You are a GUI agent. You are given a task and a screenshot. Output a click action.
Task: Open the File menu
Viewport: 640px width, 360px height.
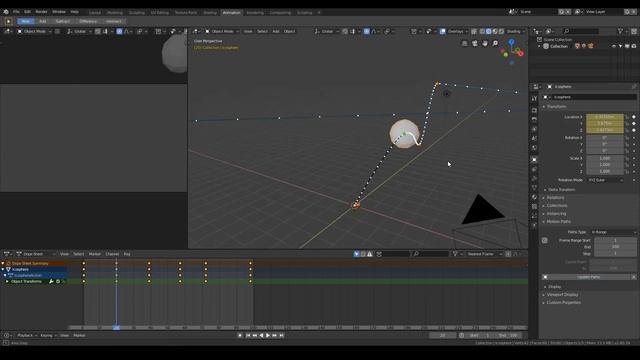(16, 12)
